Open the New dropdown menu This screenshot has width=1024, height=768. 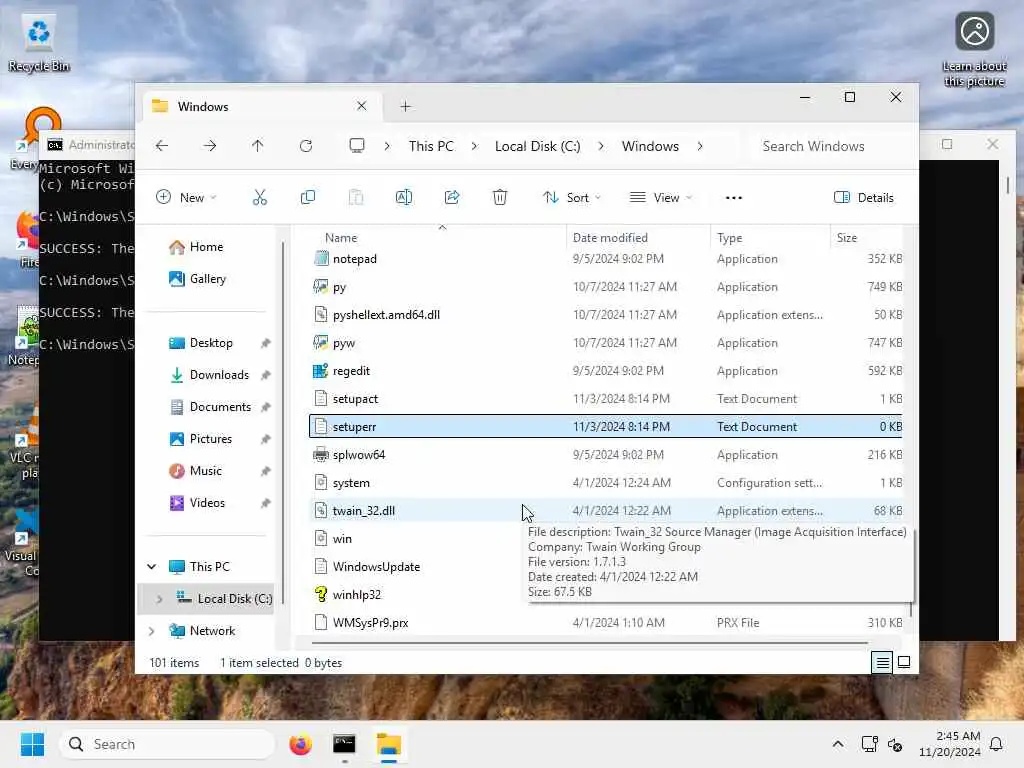click(x=186, y=197)
